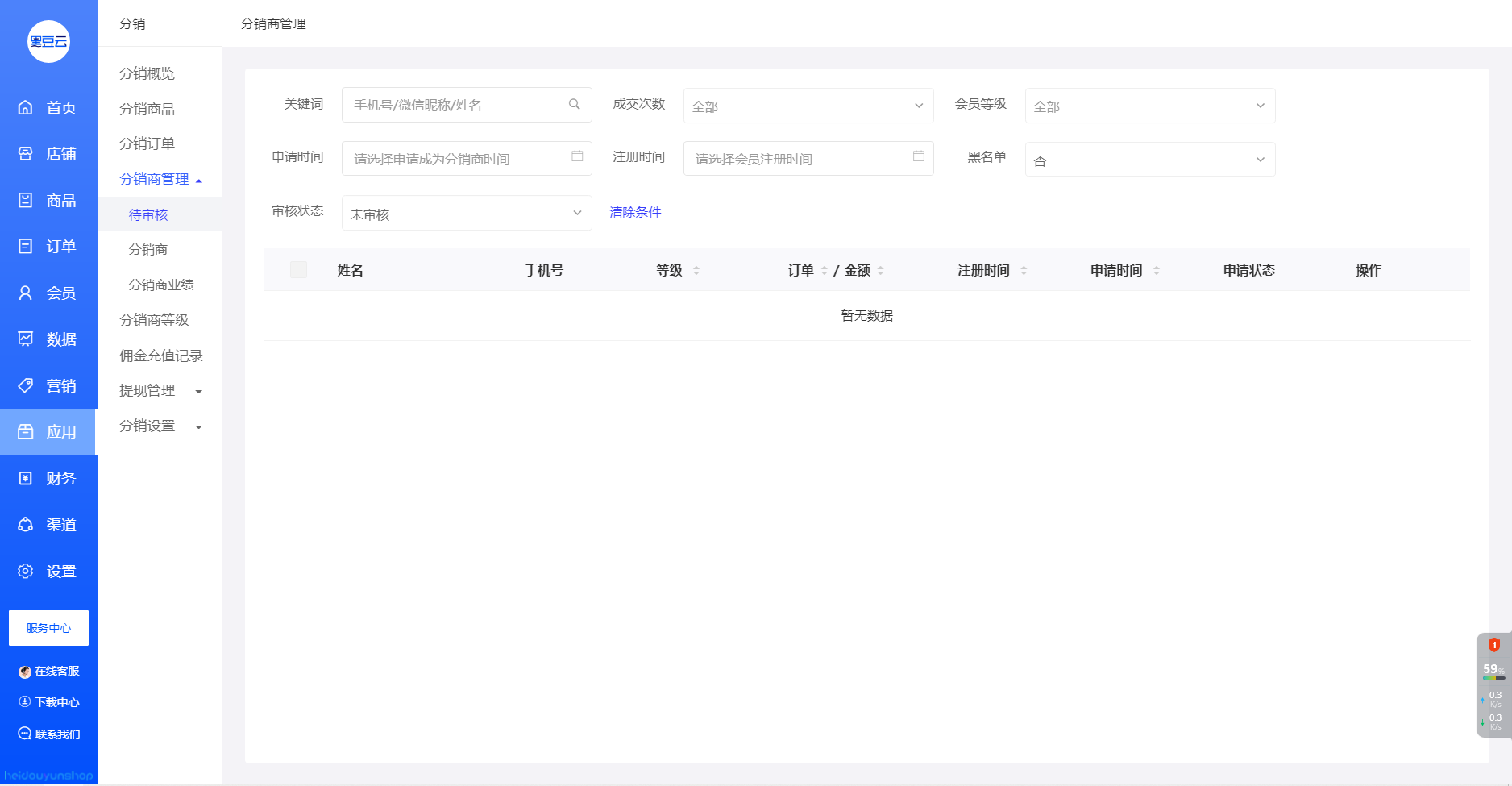Click the 下载中心 download icon
Screen dimensions: 1512x786
25,702
